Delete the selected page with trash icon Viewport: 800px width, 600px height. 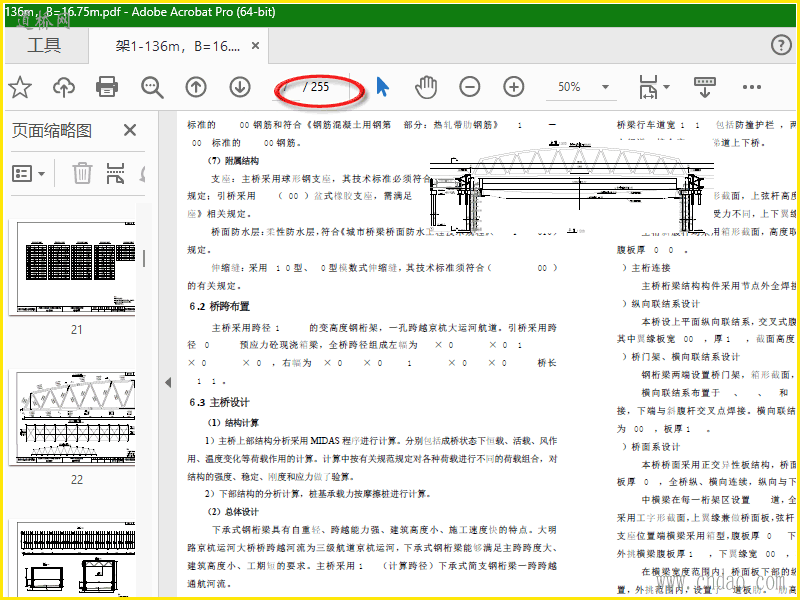(82, 173)
